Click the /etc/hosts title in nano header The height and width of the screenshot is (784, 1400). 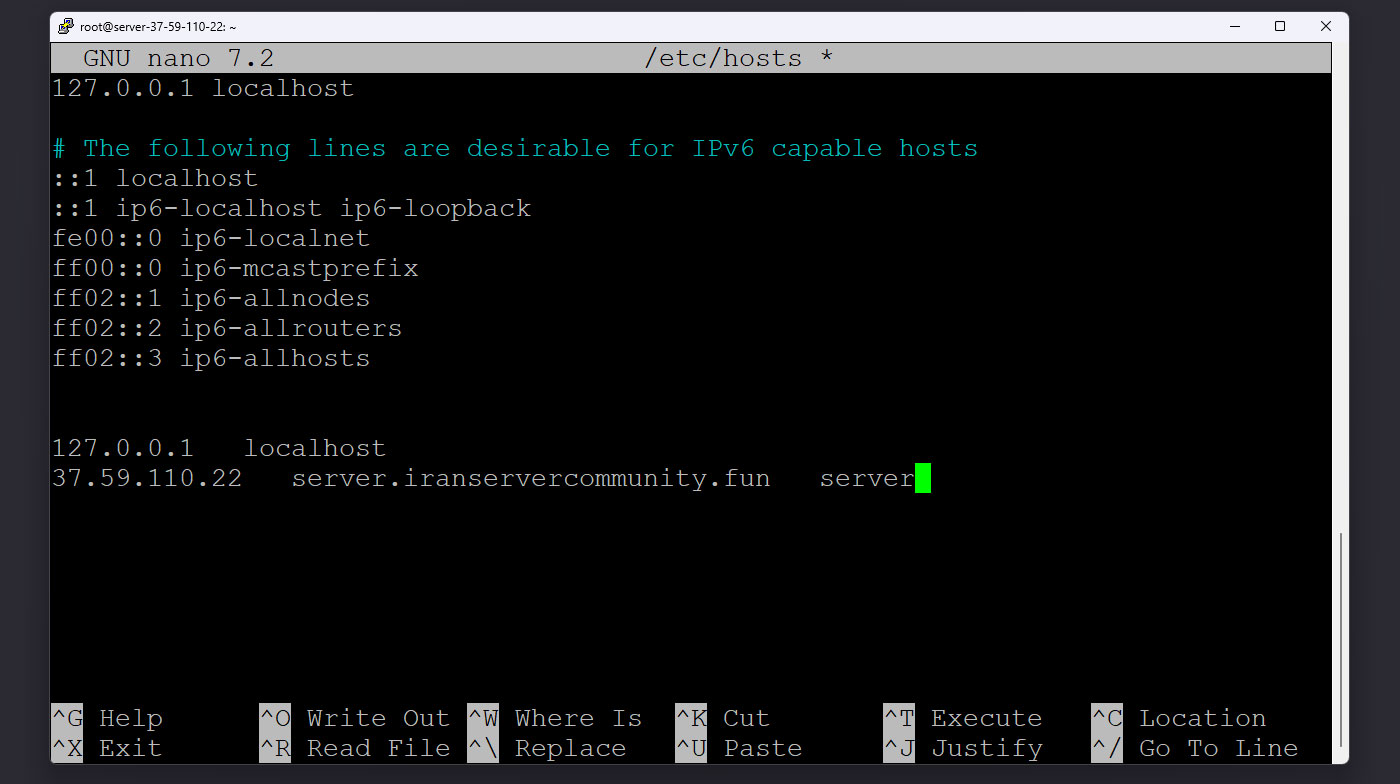pyautogui.click(x=725, y=58)
